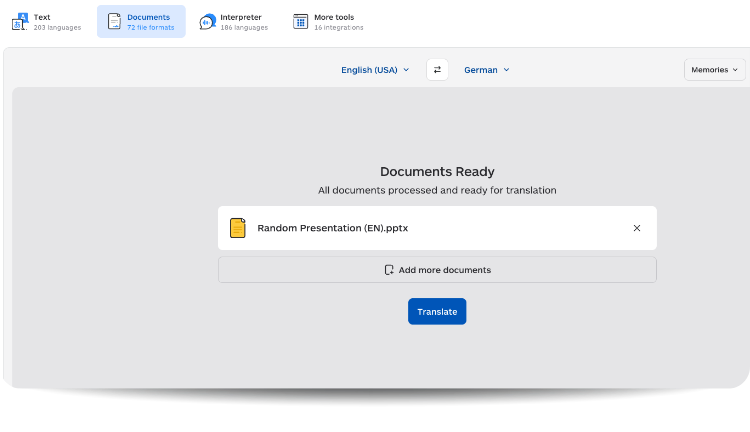Open the More tools tab
The width and height of the screenshot is (750, 432).
point(328,22)
